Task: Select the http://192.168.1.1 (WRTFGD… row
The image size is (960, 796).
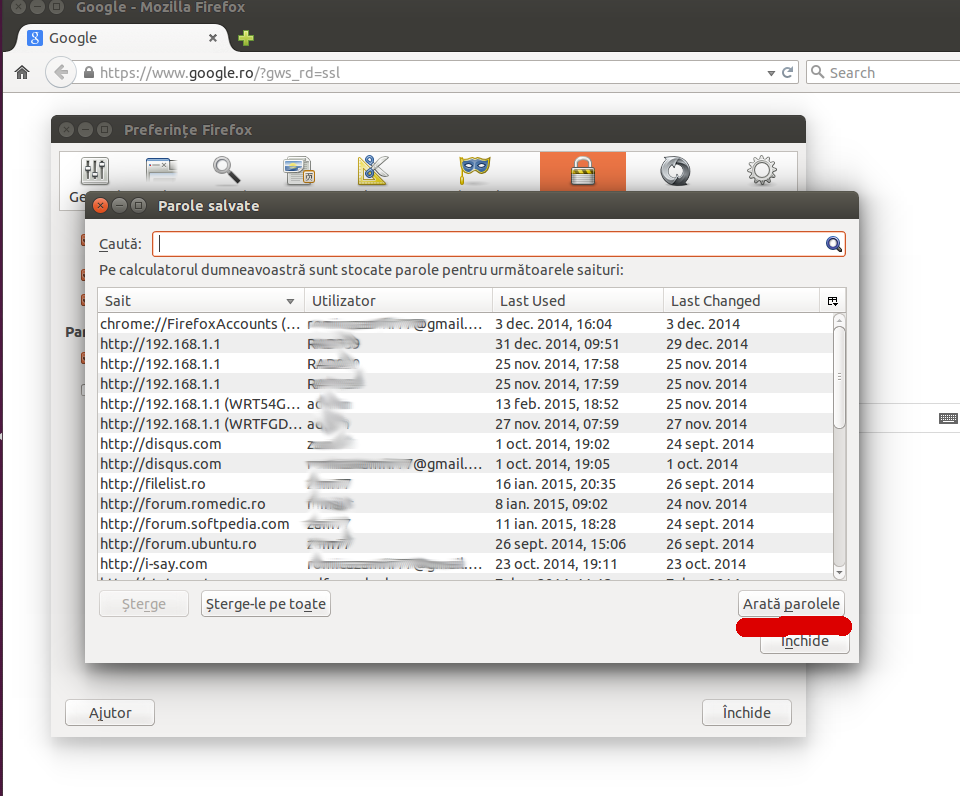Action: tap(465, 424)
